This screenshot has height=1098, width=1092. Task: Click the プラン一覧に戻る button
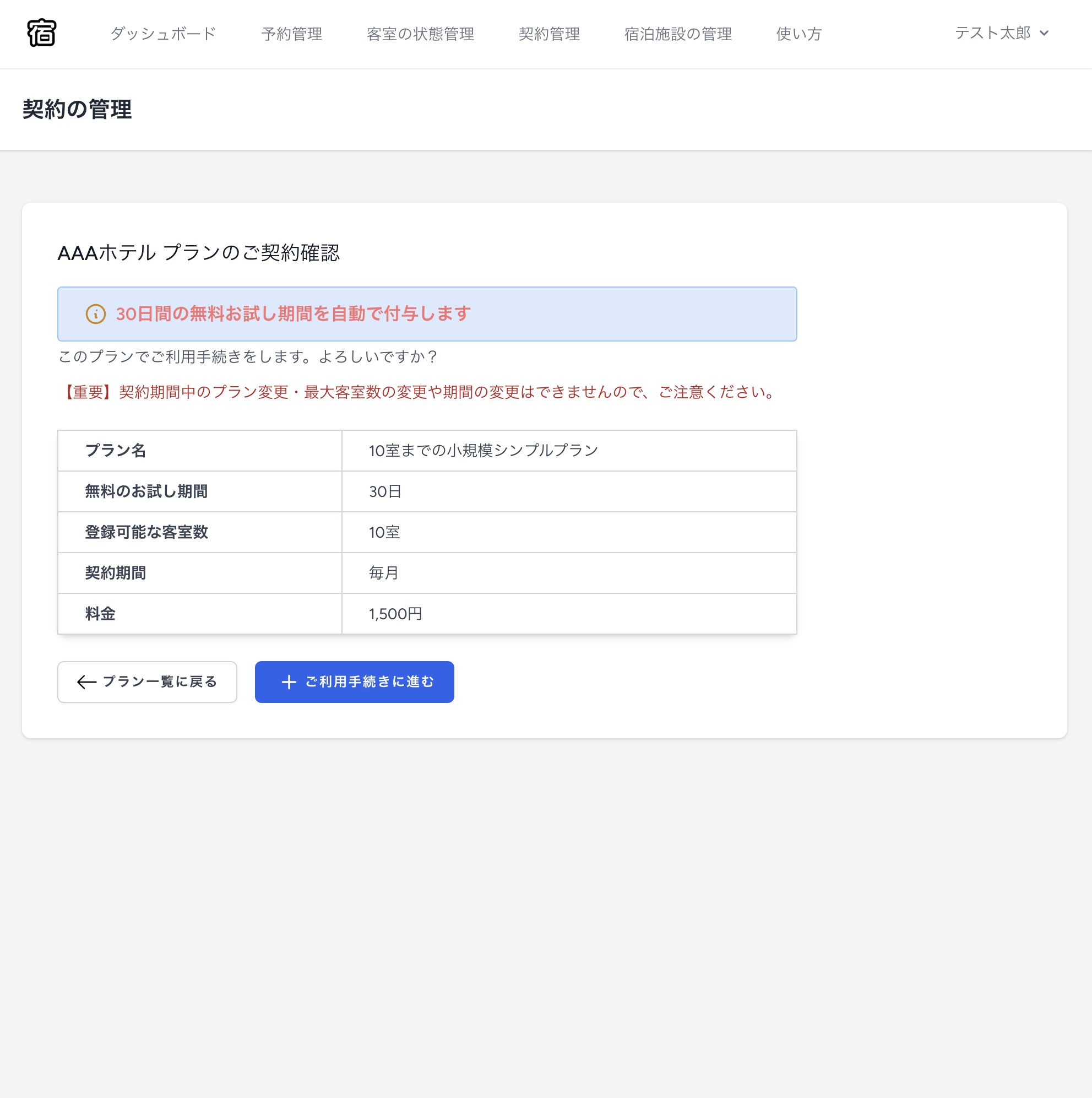[147, 682]
